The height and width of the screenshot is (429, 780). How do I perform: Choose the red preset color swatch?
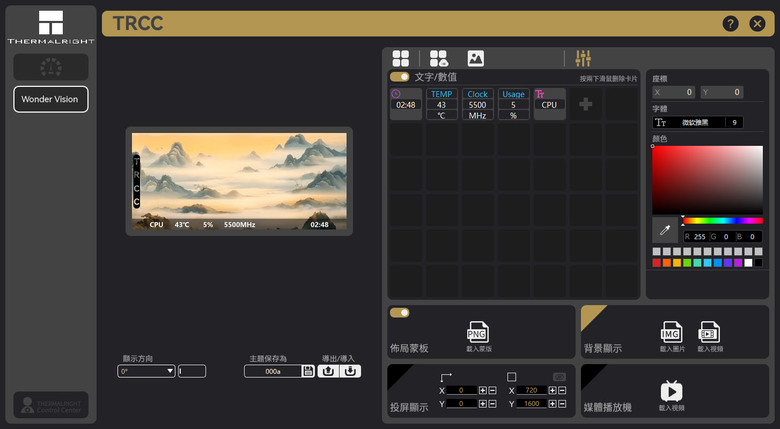coord(657,263)
